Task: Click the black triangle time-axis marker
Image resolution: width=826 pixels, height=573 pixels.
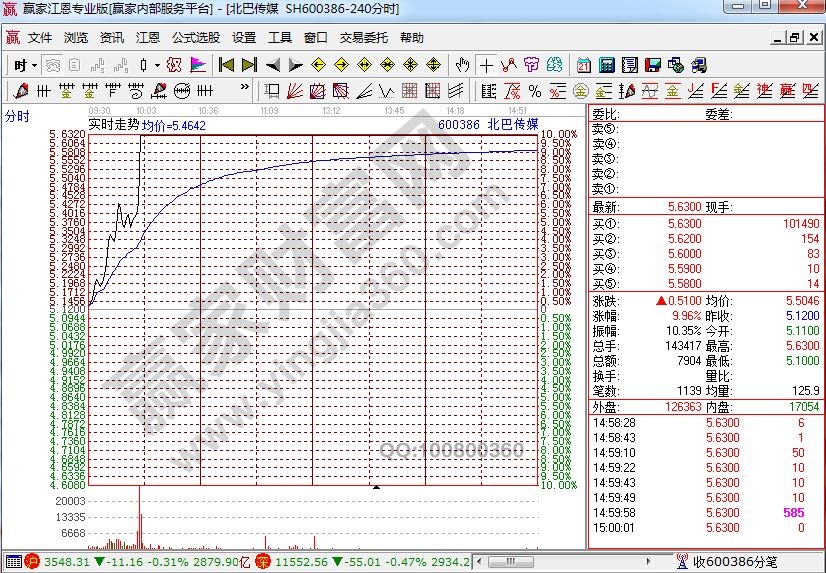Action: click(x=376, y=487)
